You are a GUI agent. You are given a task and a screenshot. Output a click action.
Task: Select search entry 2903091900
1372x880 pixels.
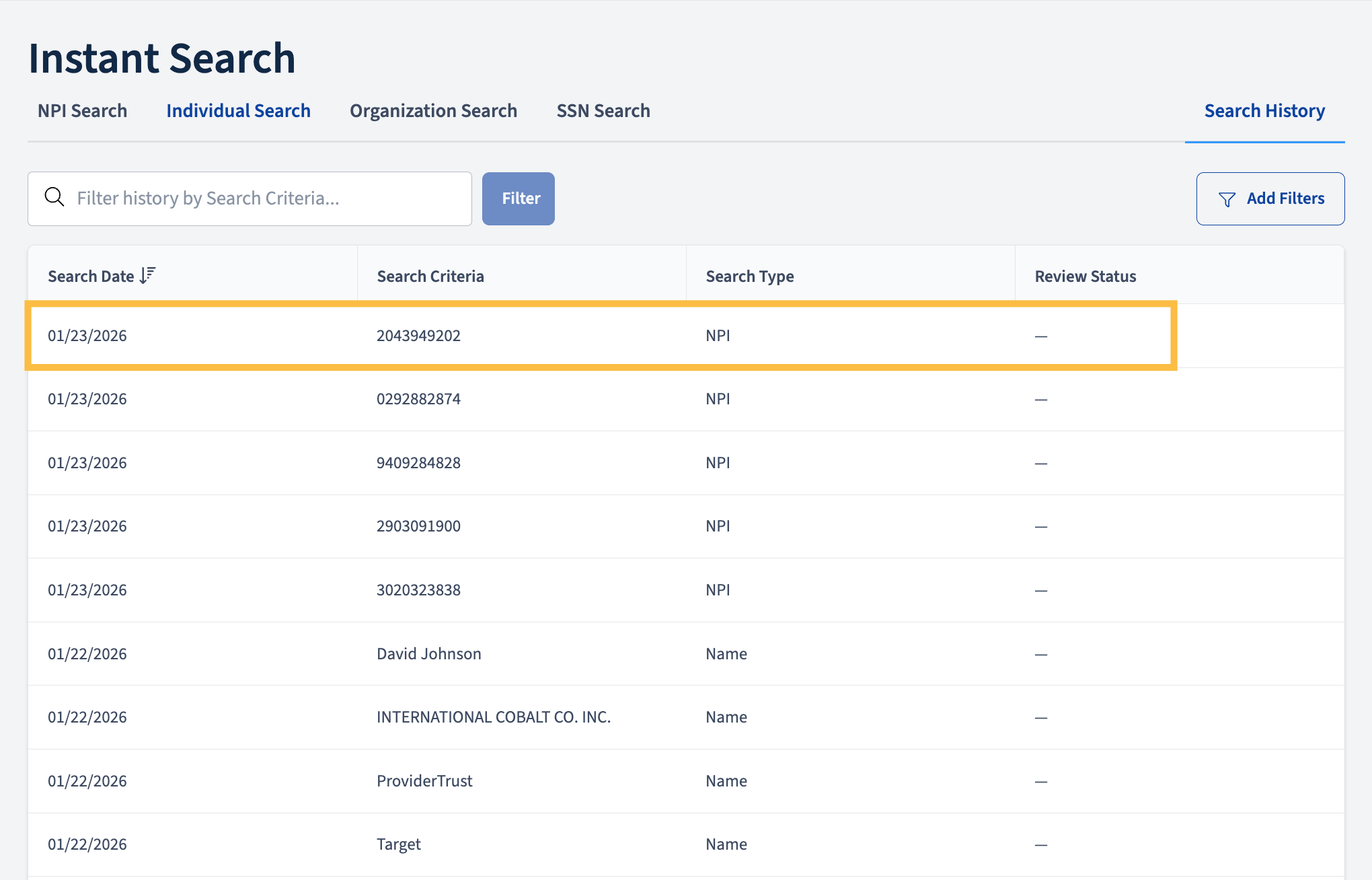(x=686, y=526)
